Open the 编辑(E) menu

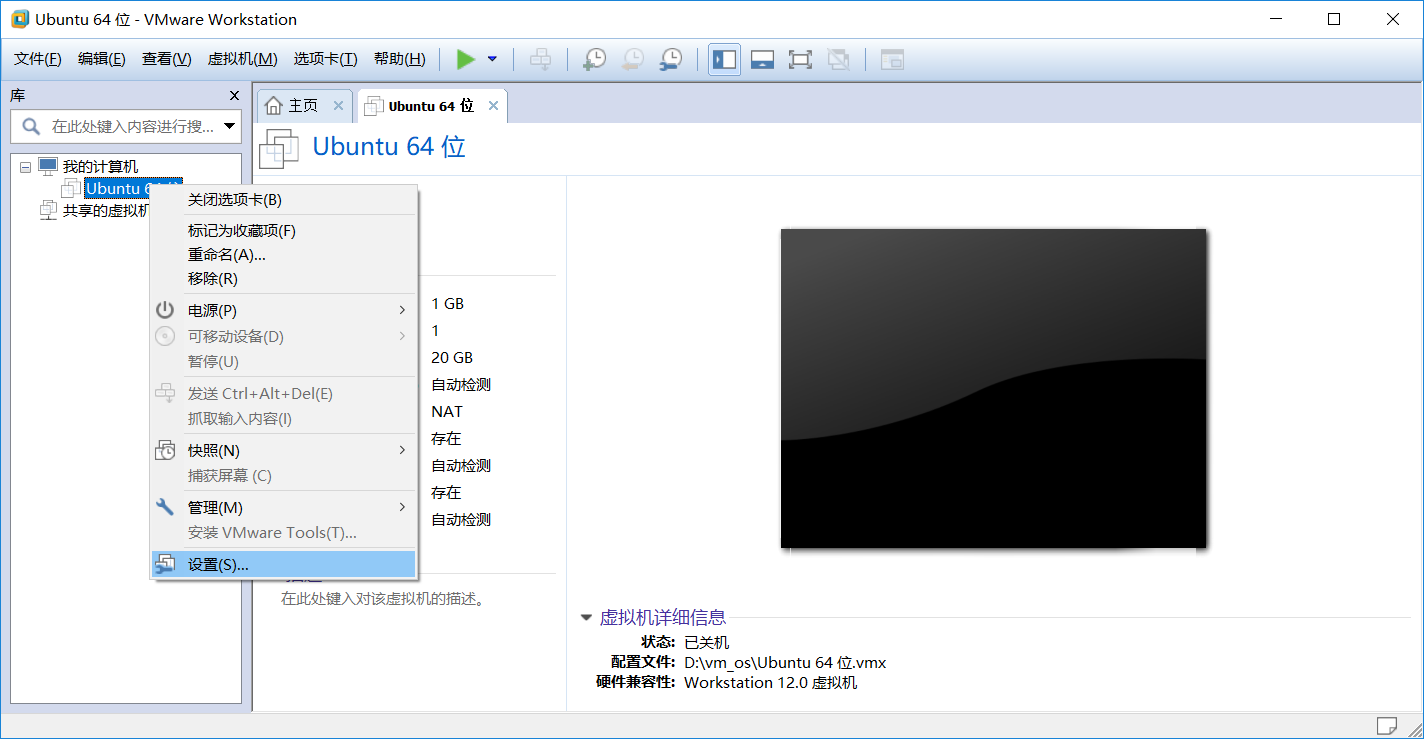(102, 59)
